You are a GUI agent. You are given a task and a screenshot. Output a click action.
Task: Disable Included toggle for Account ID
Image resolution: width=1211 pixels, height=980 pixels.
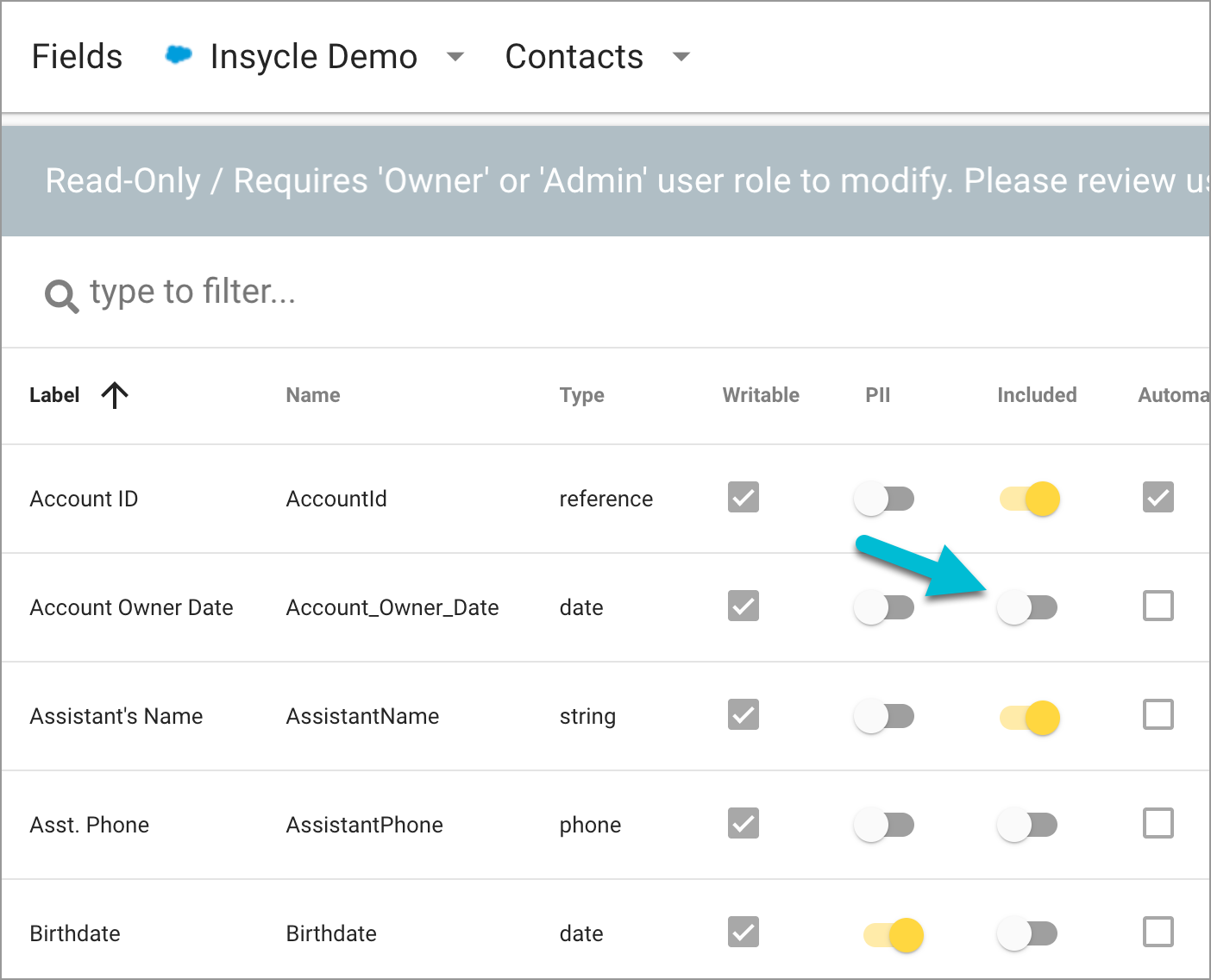pos(1030,499)
